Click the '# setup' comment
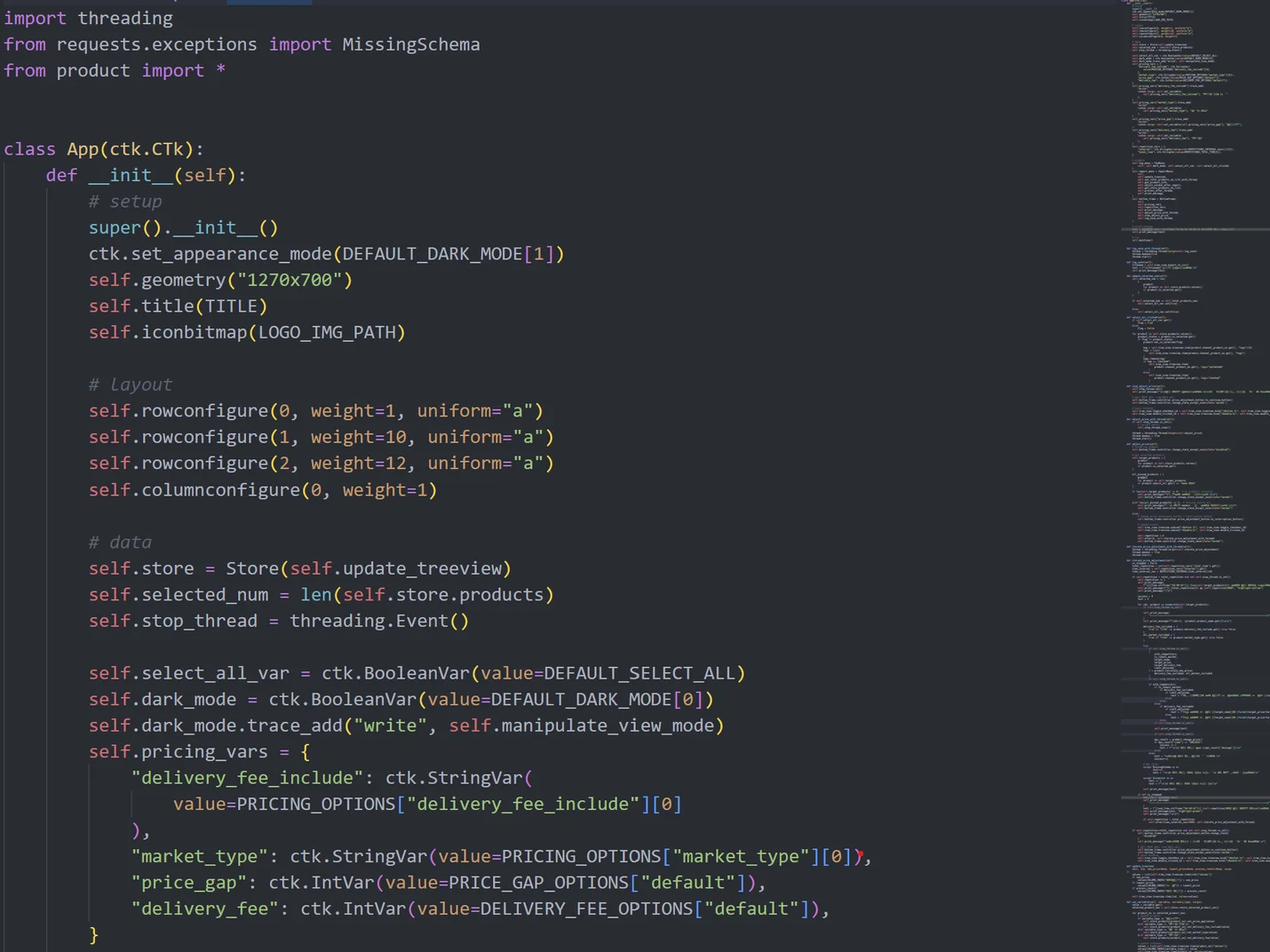The height and width of the screenshot is (952, 1270). 125,202
